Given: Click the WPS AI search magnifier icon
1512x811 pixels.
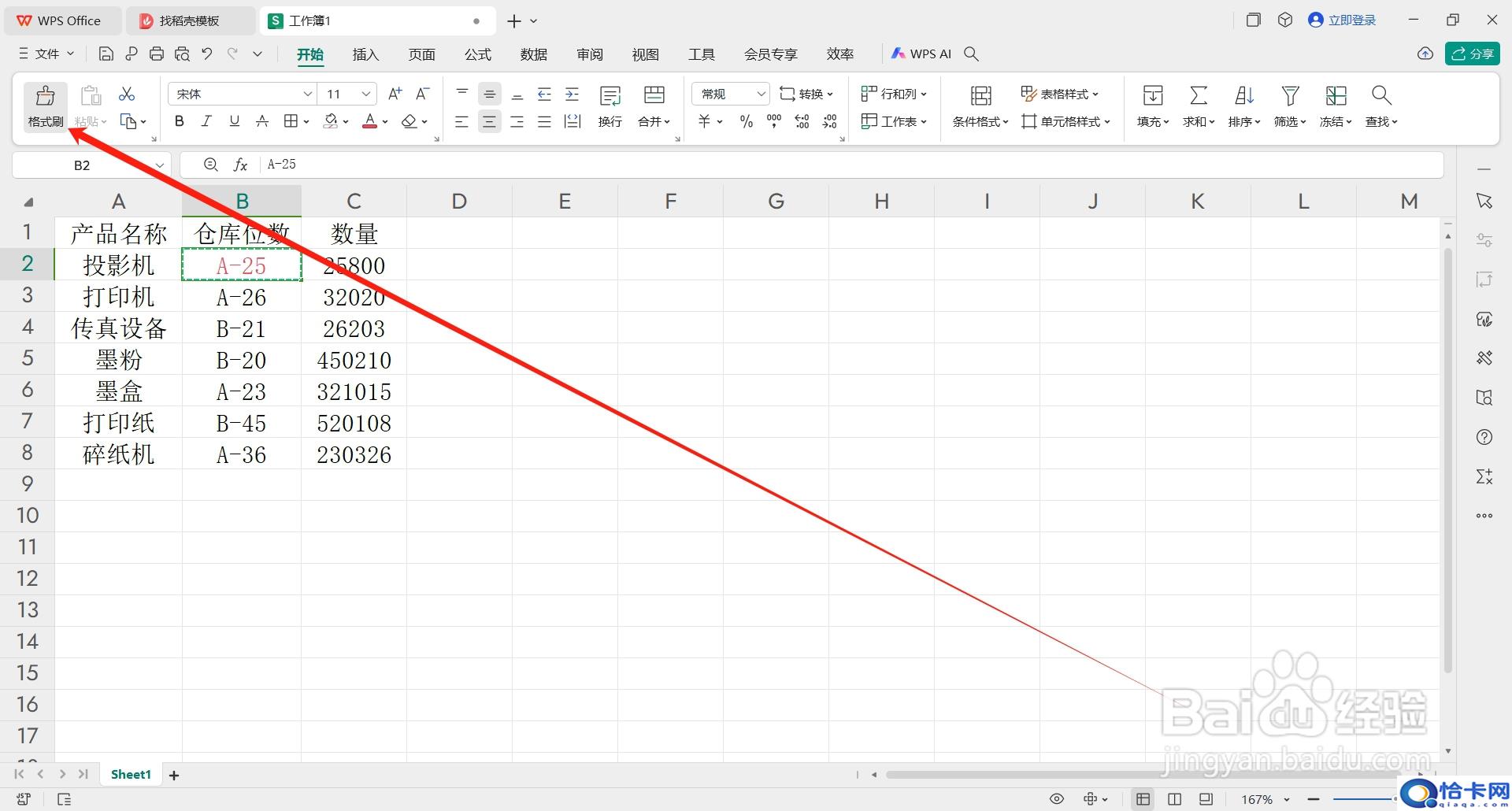Looking at the screenshot, I should [972, 54].
